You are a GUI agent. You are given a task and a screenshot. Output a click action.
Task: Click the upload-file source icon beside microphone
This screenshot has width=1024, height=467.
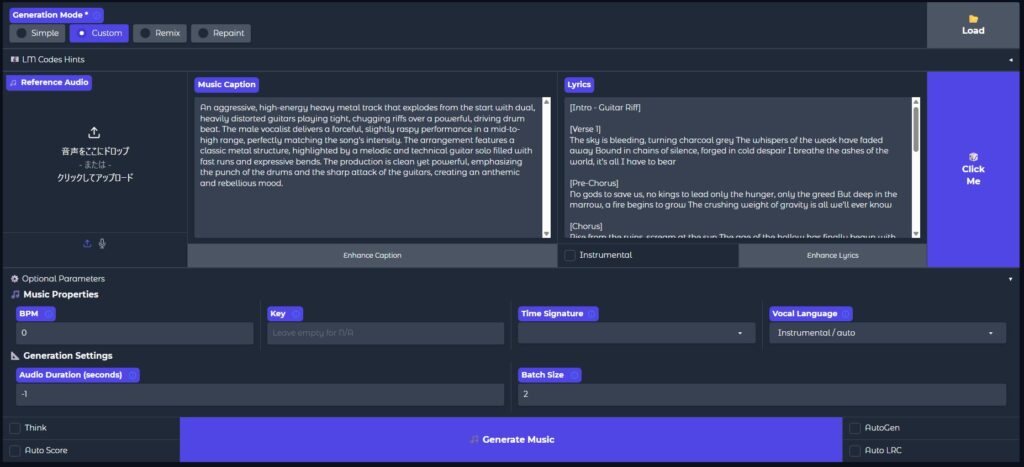[x=87, y=243]
